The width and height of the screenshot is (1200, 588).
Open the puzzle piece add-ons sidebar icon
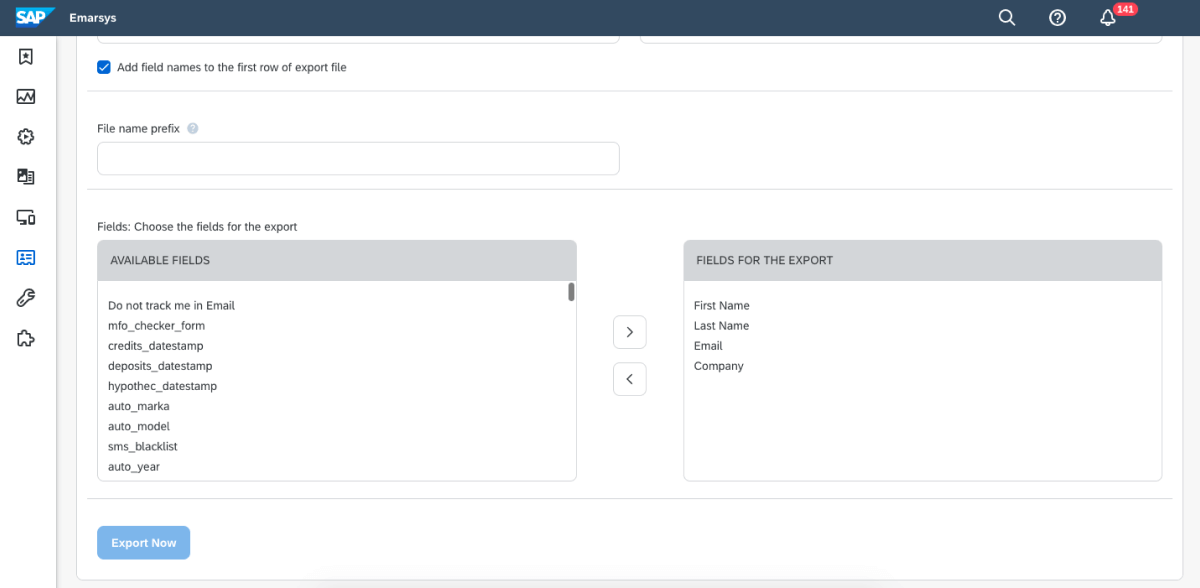point(26,338)
